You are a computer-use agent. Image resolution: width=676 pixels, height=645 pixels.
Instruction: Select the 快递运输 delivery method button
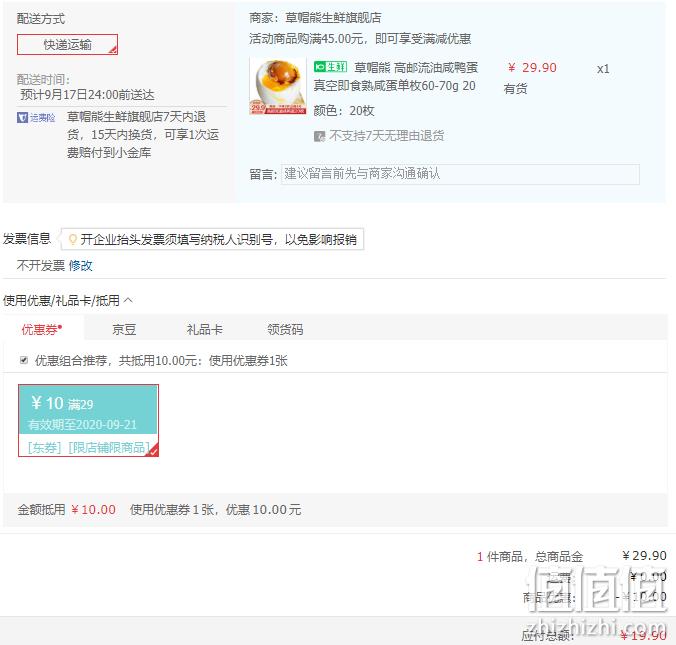tap(67, 44)
